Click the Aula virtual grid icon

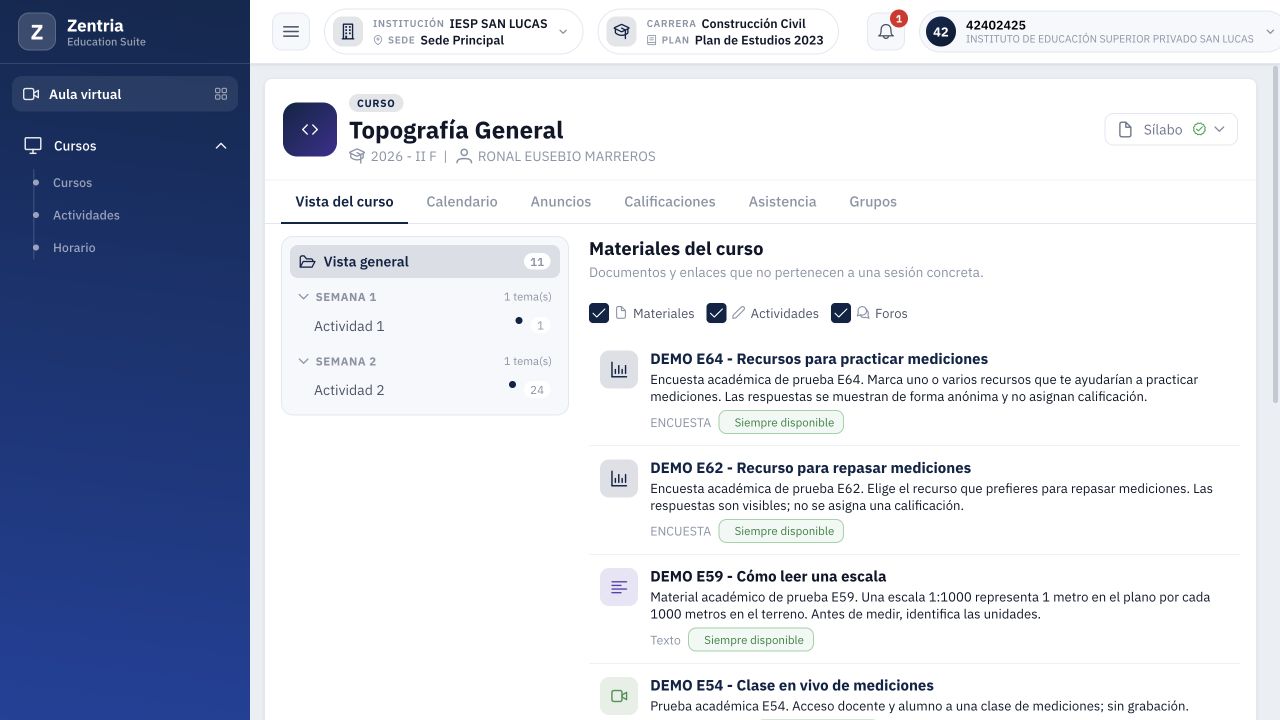click(x=221, y=94)
